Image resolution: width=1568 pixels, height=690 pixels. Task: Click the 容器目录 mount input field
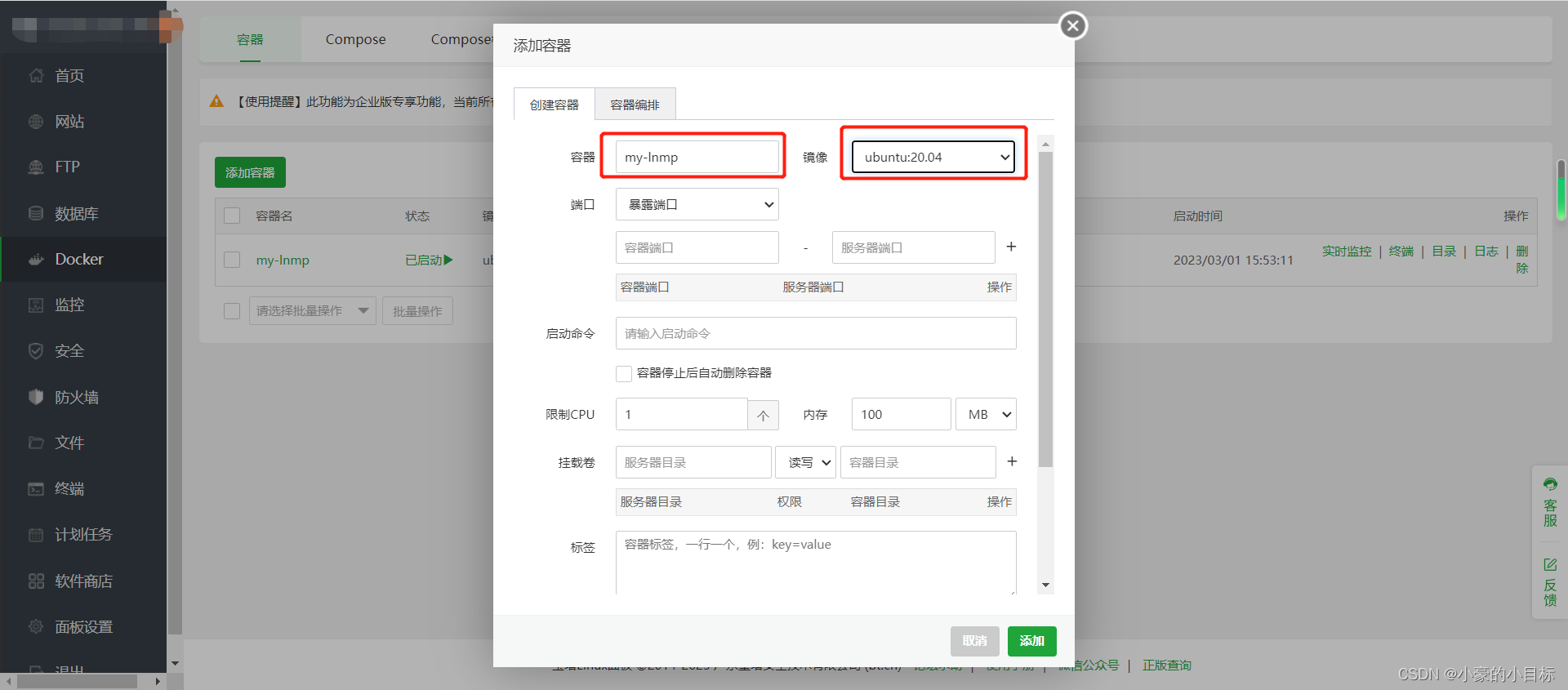[918, 462]
